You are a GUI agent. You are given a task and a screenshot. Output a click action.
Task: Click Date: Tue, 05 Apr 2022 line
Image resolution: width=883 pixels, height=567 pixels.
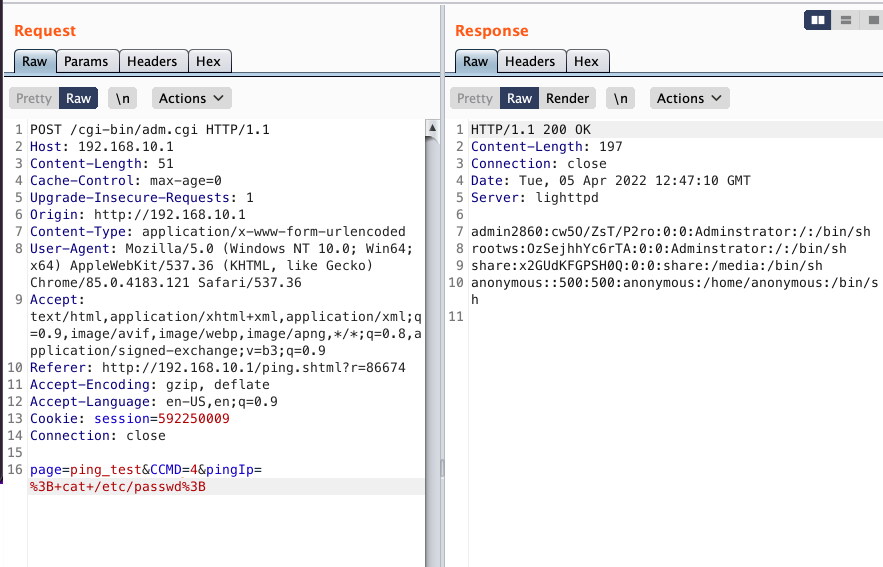[x=611, y=181]
